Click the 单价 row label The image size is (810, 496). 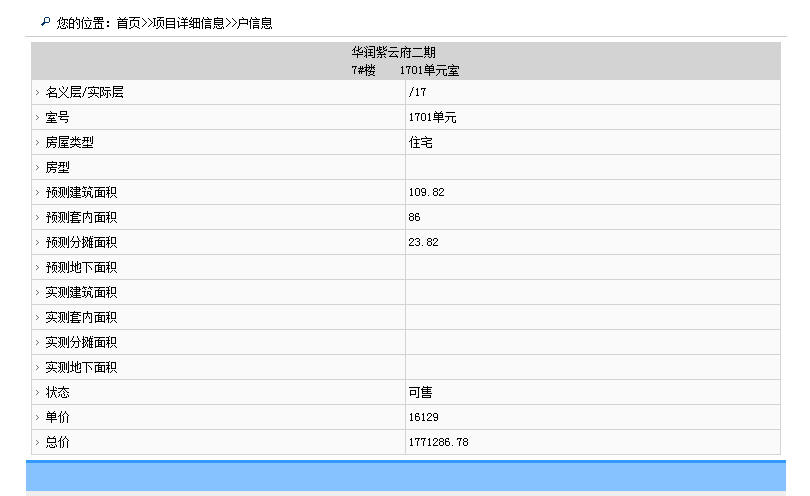57,417
